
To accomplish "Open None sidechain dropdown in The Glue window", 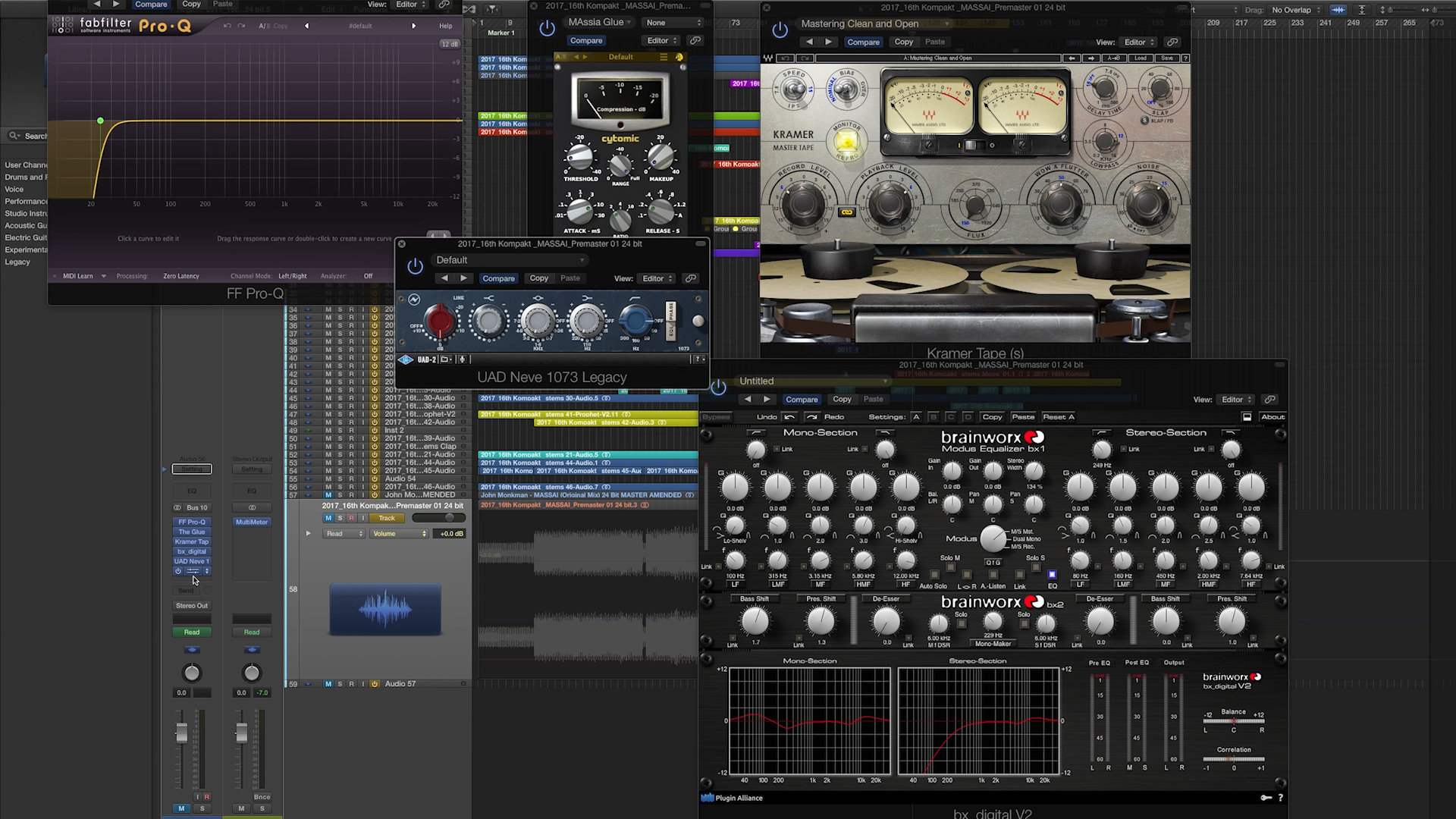I will click(673, 23).
